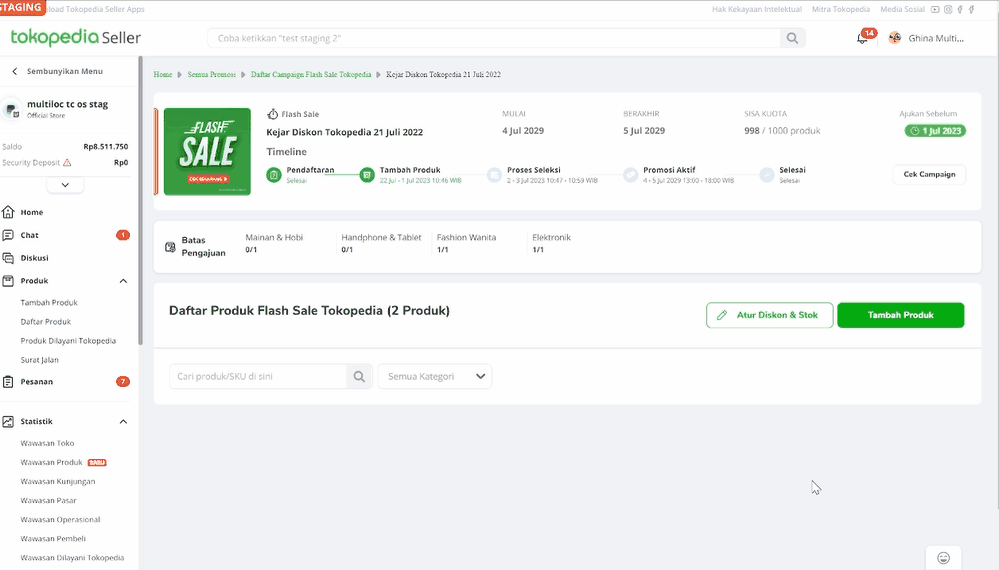
Task: Click the Elektronik quota text
Action: click(x=552, y=243)
